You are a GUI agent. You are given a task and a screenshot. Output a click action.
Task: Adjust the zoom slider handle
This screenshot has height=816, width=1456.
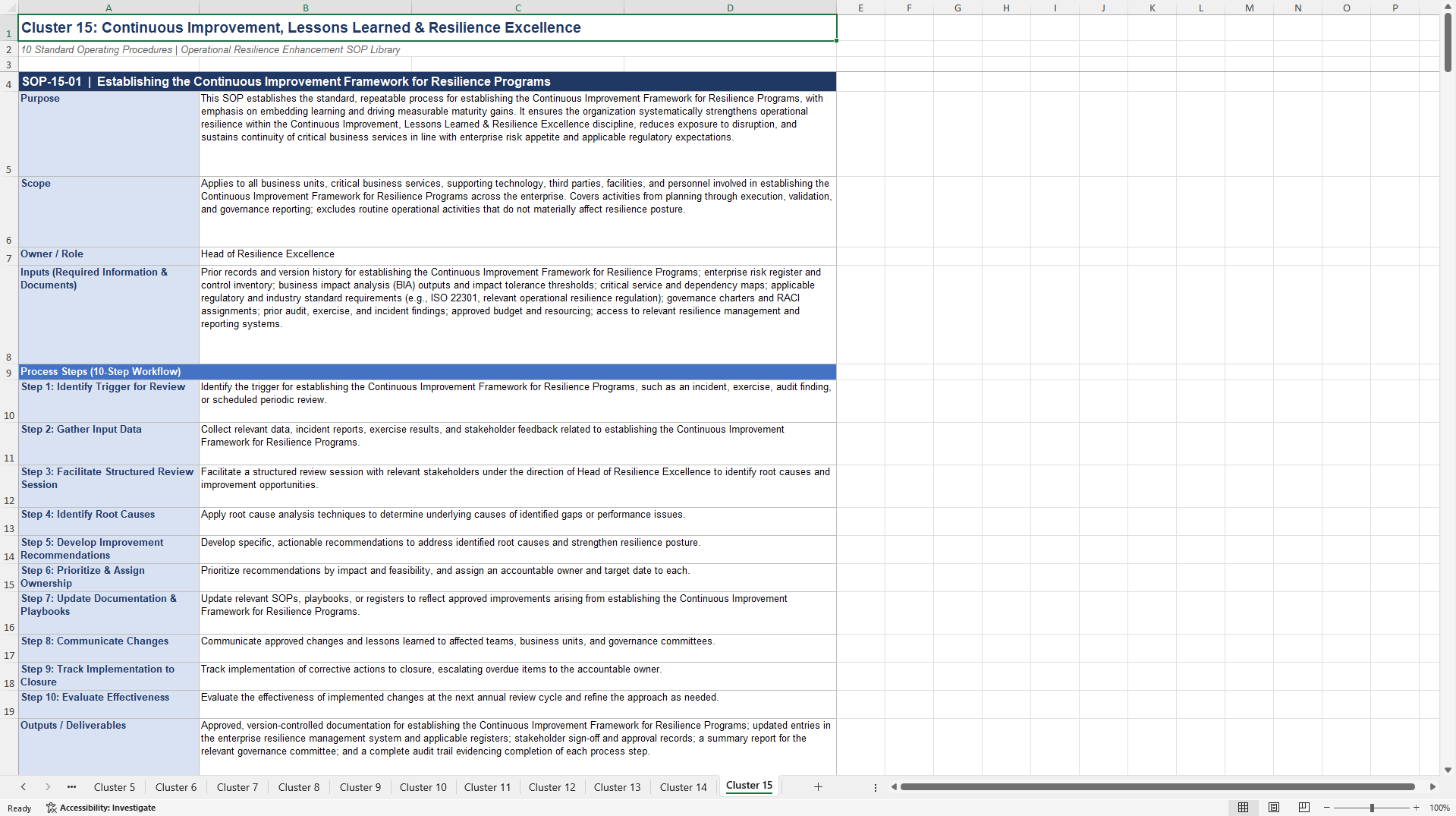(x=1372, y=808)
